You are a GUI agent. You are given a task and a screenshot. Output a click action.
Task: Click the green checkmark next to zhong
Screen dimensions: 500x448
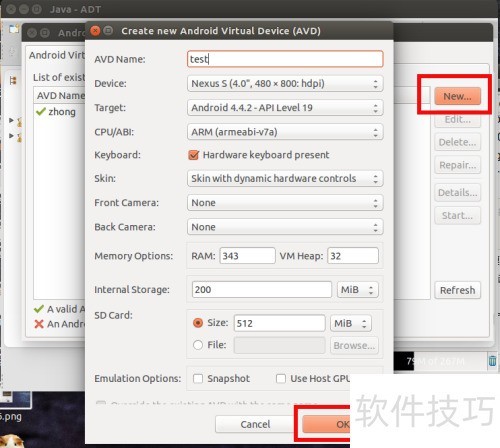pos(41,111)
